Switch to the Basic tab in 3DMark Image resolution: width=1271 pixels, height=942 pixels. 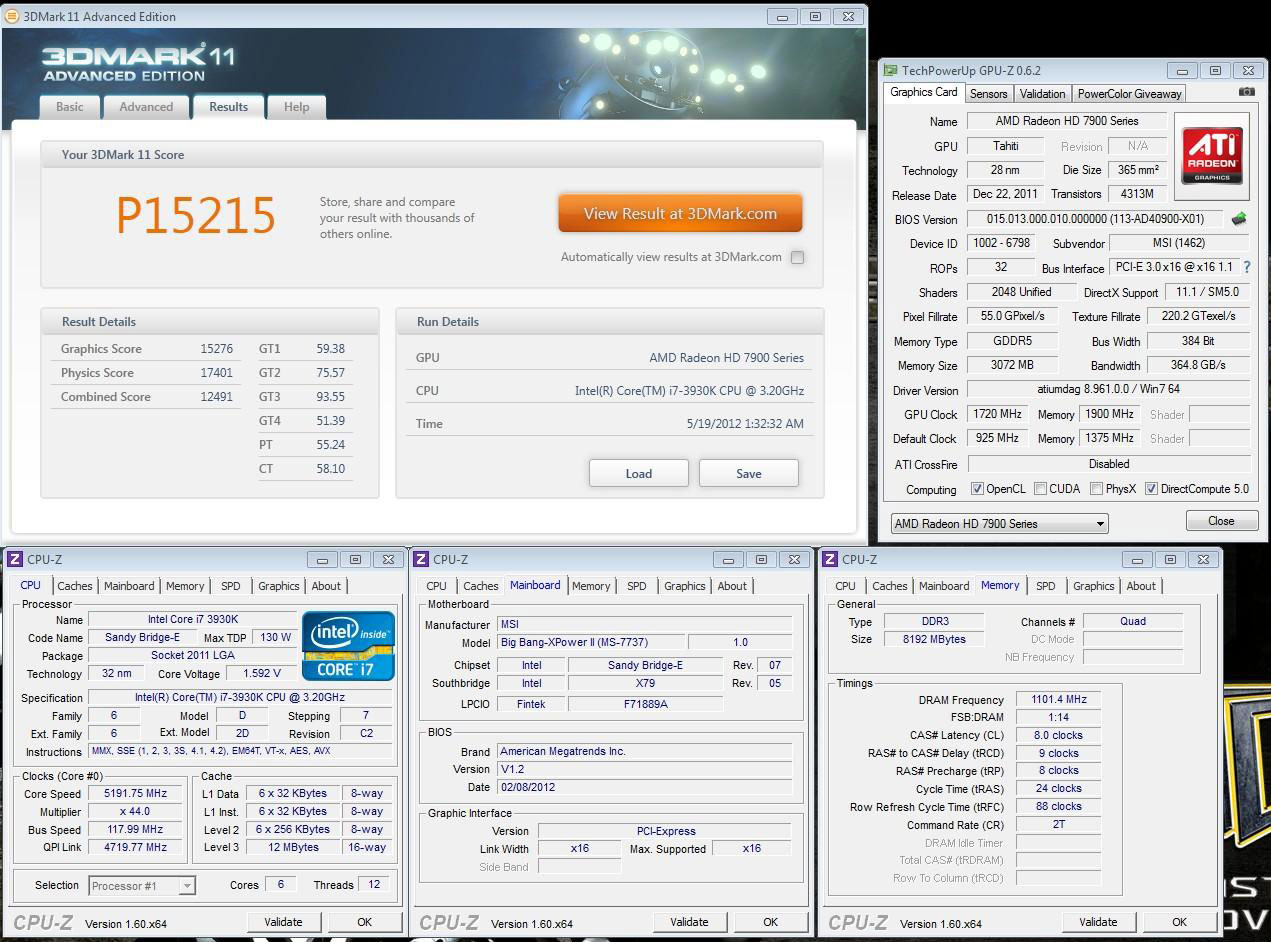point(70,107)
